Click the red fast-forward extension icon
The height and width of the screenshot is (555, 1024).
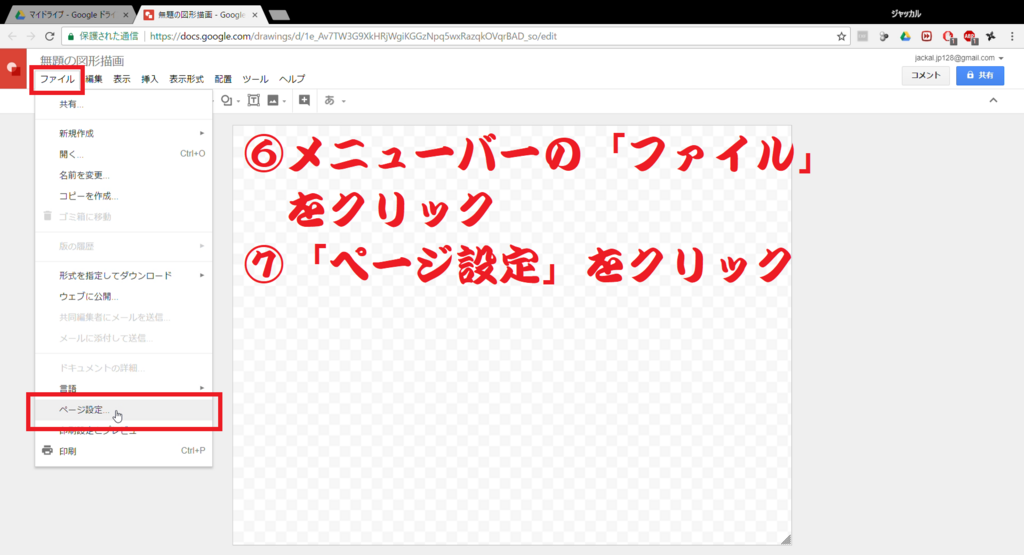[x=926, y=37]
